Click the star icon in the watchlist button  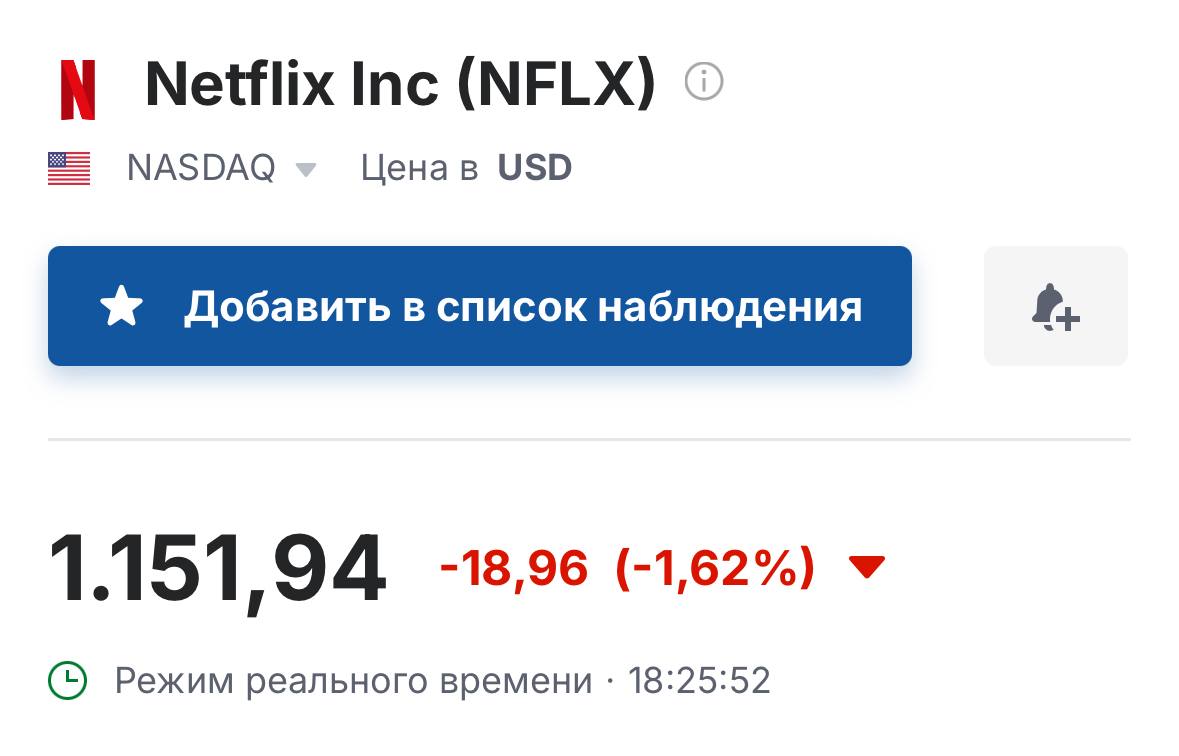point(122,307)
